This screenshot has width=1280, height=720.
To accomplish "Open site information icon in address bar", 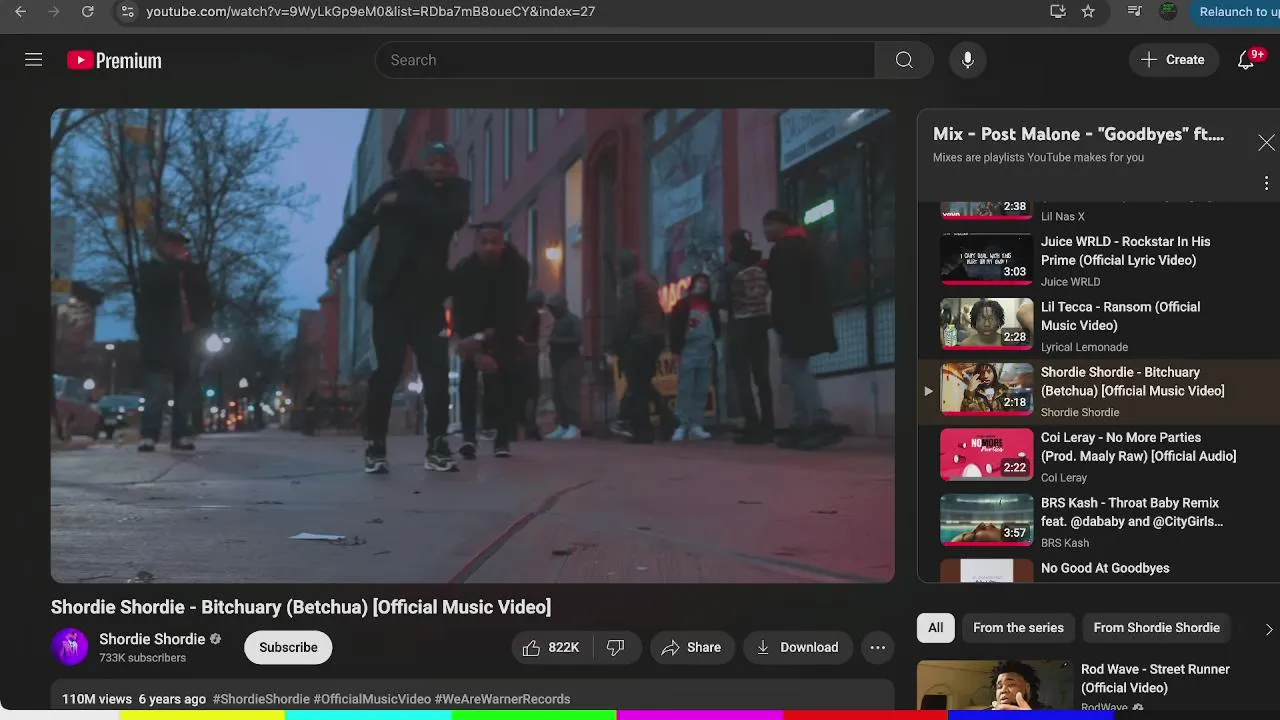I will 126,12.
